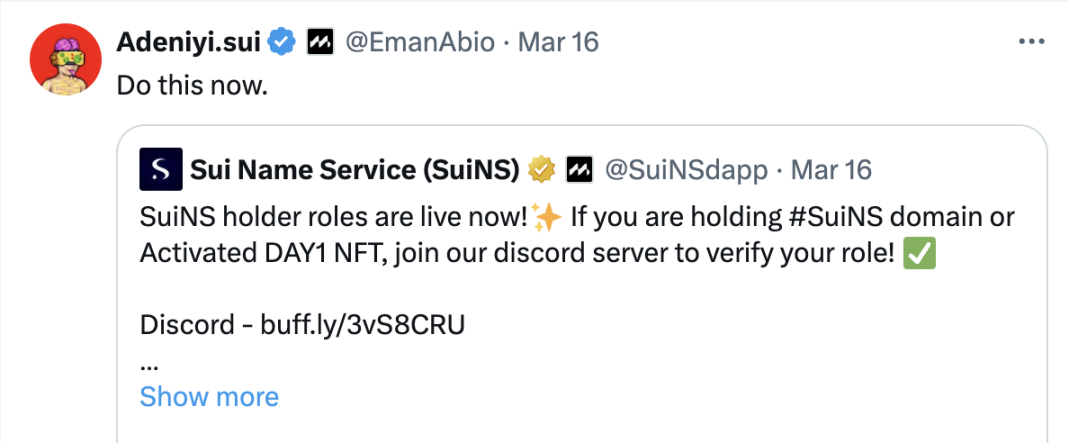Click the Adeniyi.sui display name
Image resolution: width=1069 pixels, height=443 pixels.
190,42
